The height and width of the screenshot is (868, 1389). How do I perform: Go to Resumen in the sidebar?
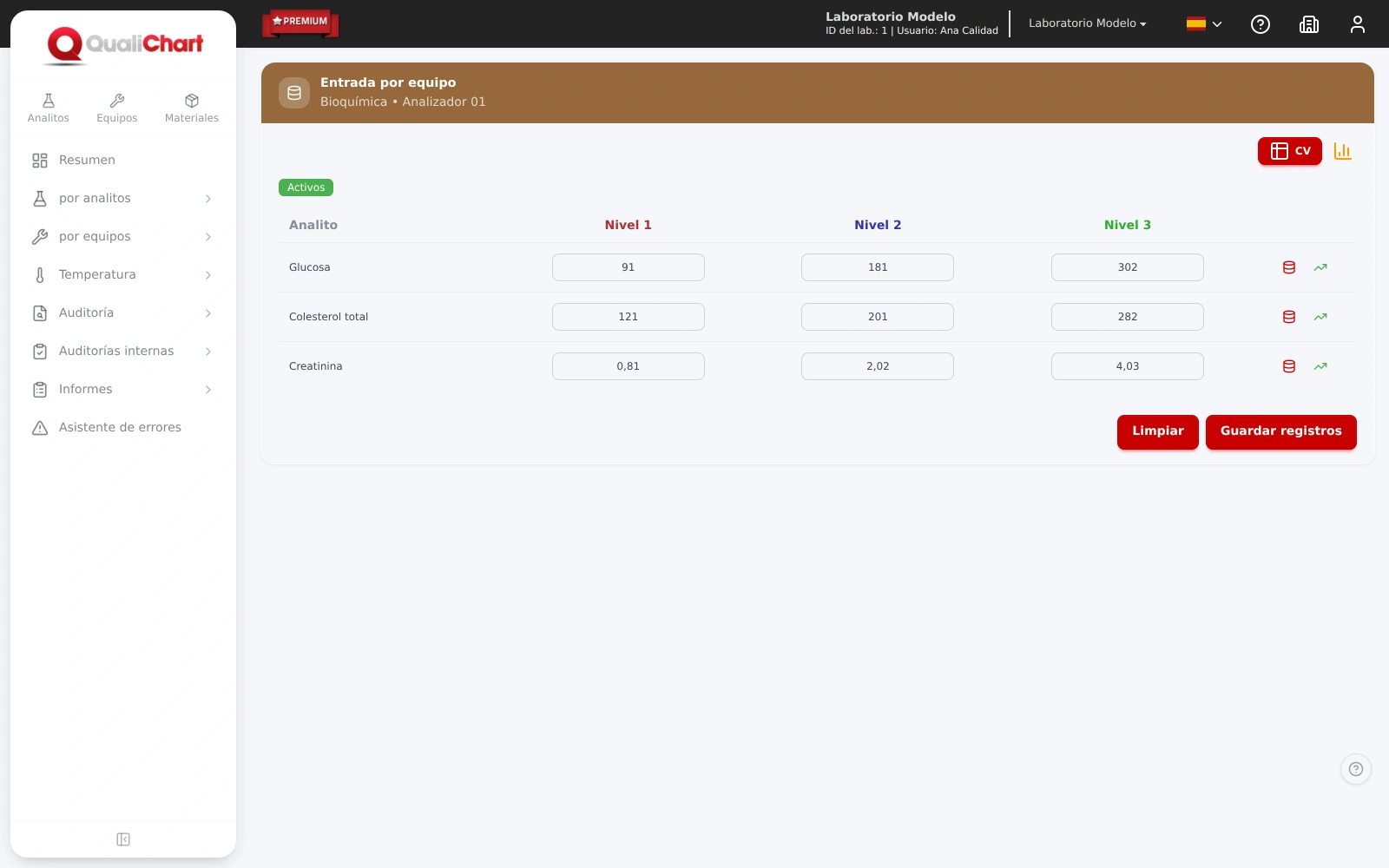123,161
